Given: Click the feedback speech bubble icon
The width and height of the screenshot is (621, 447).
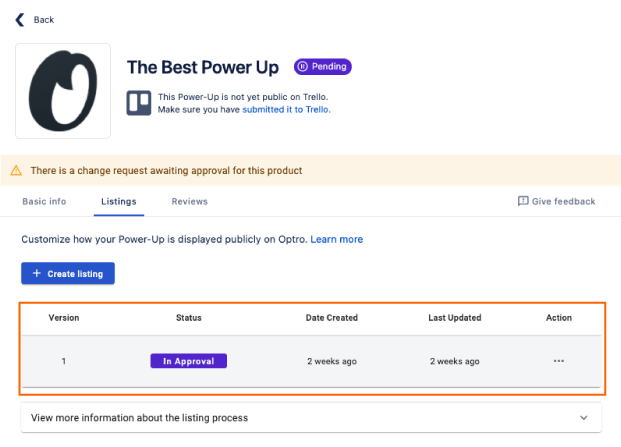Looking at the screenshot, I should click(523, 201).
